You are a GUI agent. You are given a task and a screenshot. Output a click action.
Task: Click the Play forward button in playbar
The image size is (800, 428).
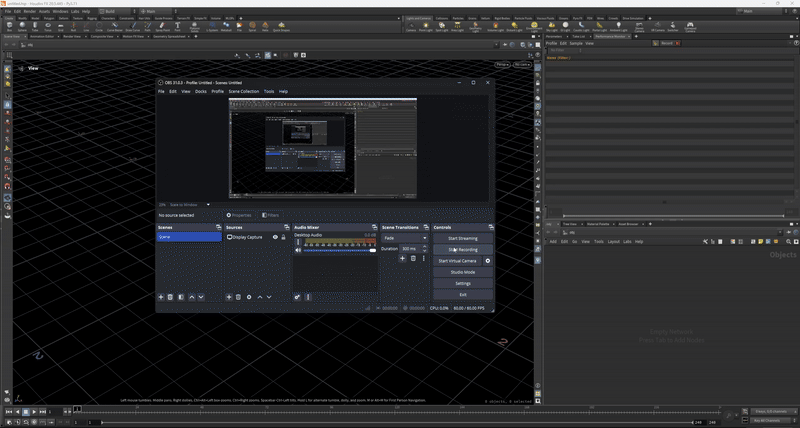click(x=34, y=411)
